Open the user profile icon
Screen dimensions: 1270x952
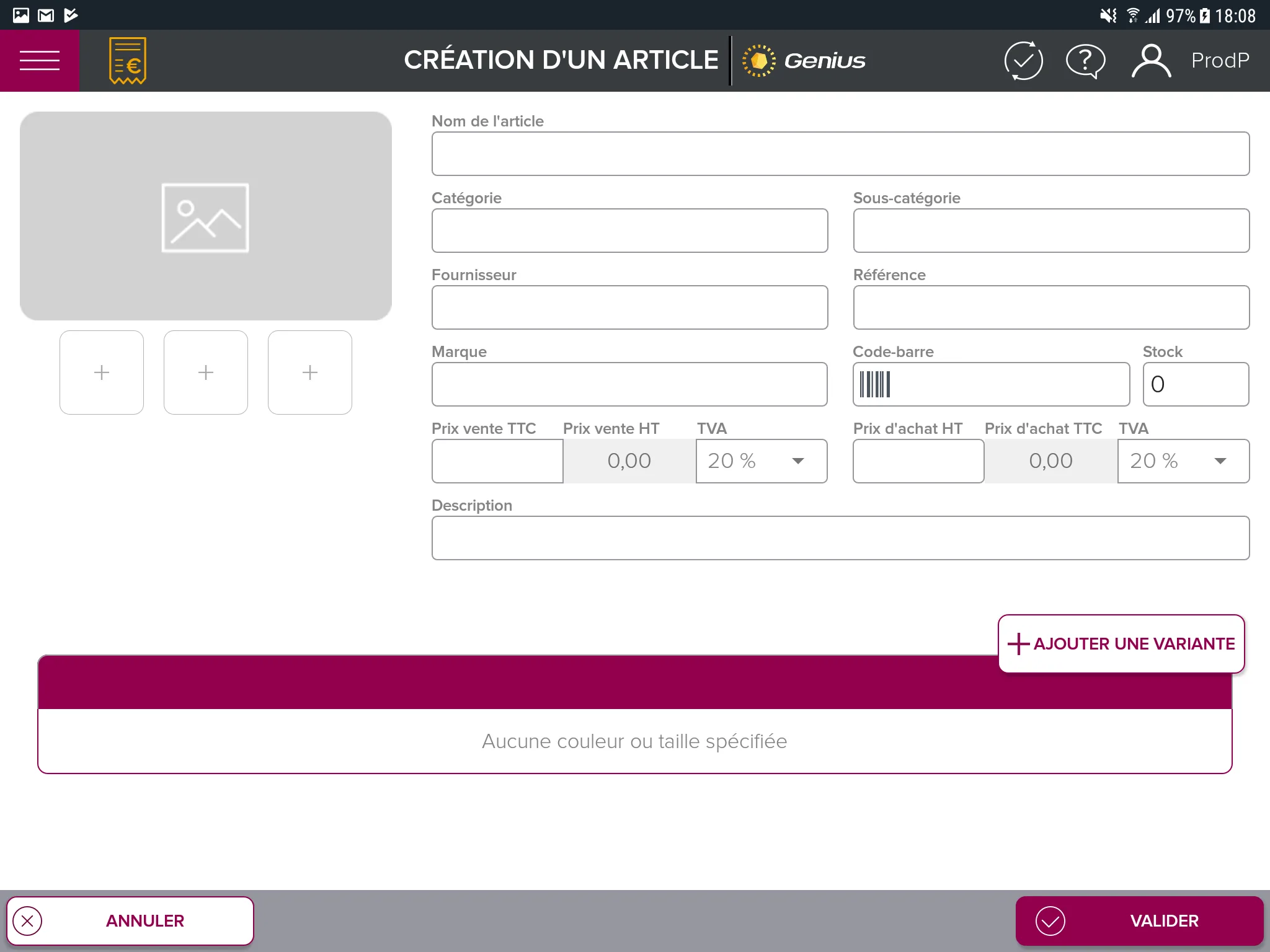(x=1151, y=61)
